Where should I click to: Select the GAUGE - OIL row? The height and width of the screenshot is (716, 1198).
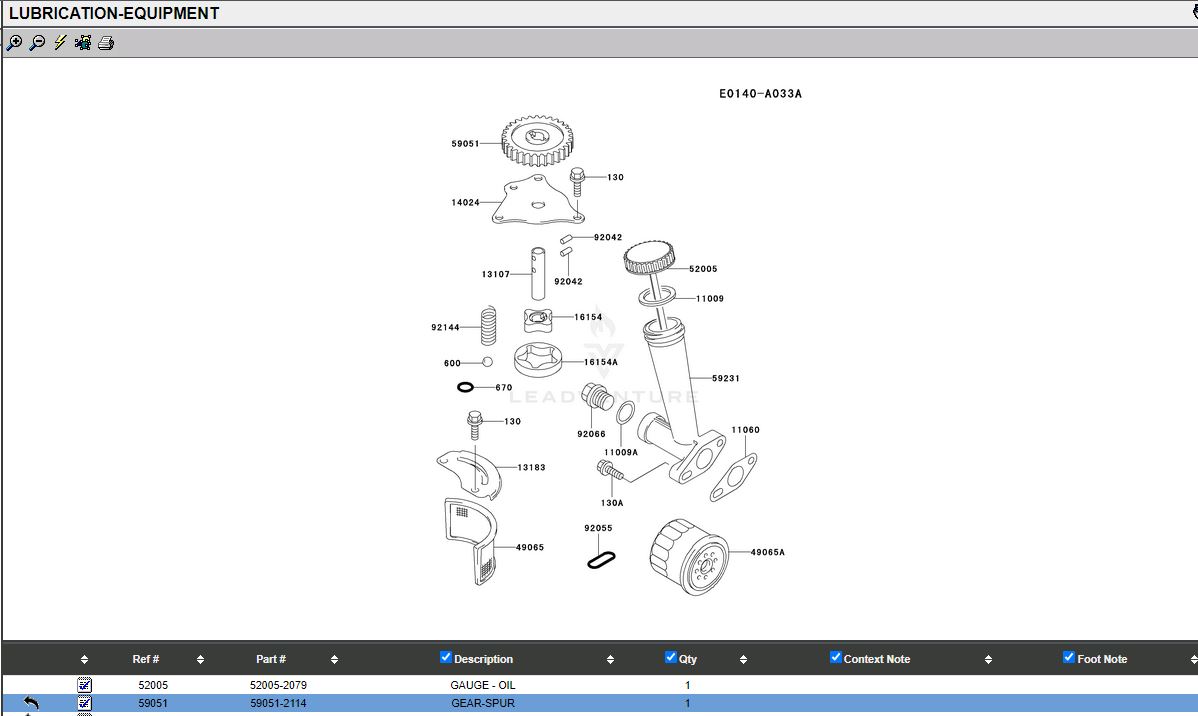(483, 685)
